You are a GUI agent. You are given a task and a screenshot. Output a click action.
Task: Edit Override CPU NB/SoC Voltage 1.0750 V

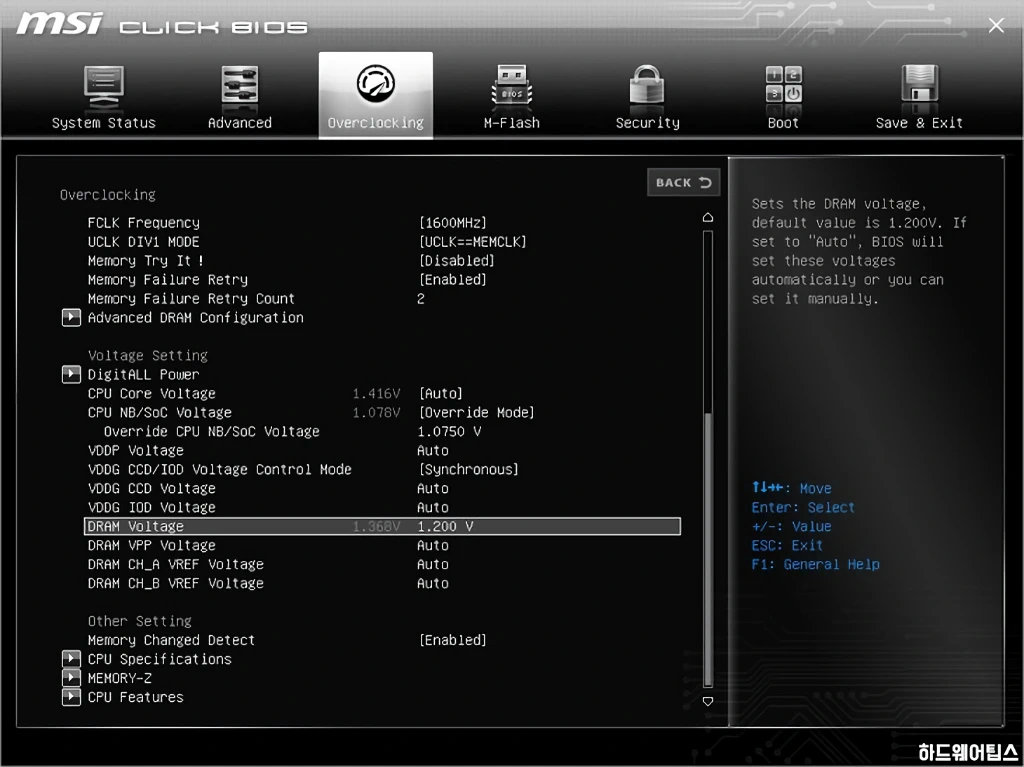[449, 431]
